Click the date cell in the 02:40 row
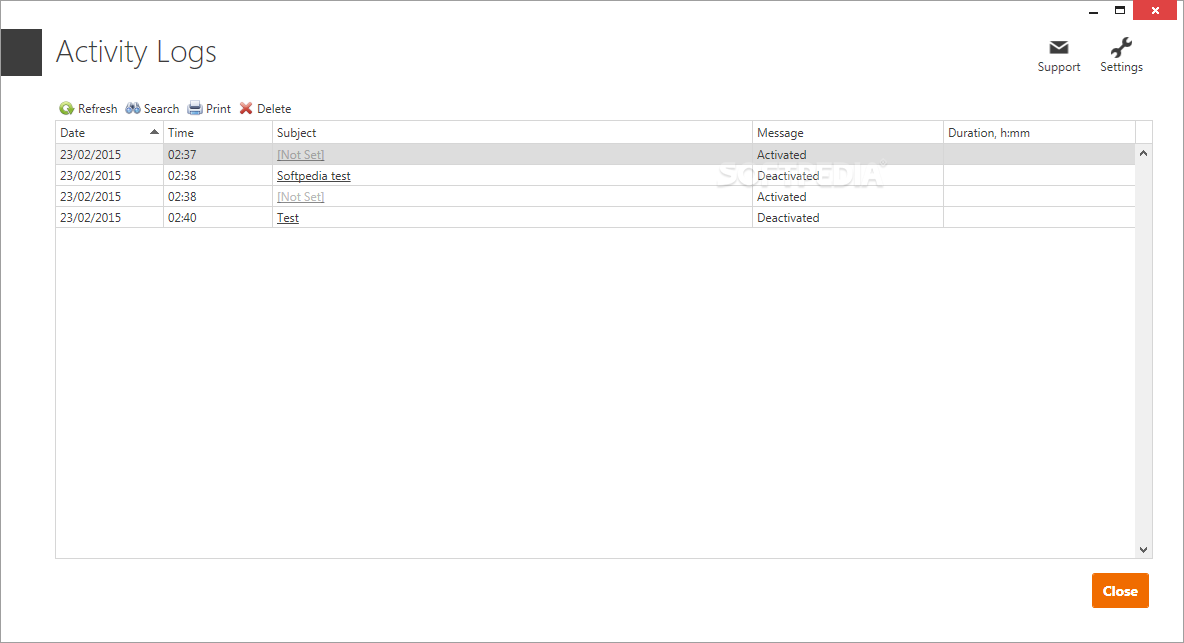This screenshot has height=643, width=1184. click(x=109, y=217)
